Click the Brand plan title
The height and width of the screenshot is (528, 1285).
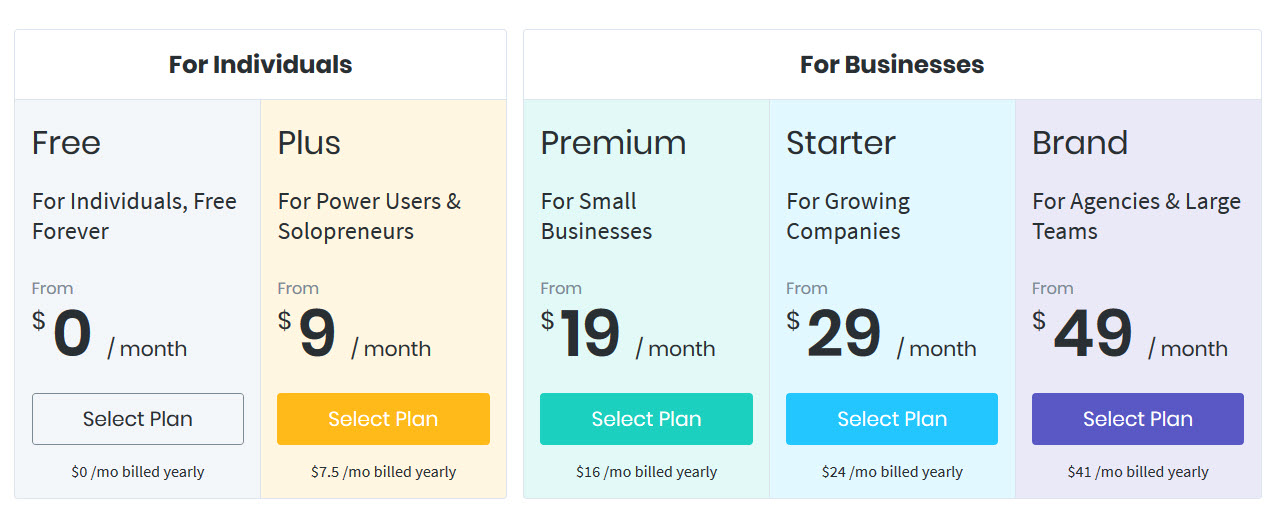(x=1080, y=143)
